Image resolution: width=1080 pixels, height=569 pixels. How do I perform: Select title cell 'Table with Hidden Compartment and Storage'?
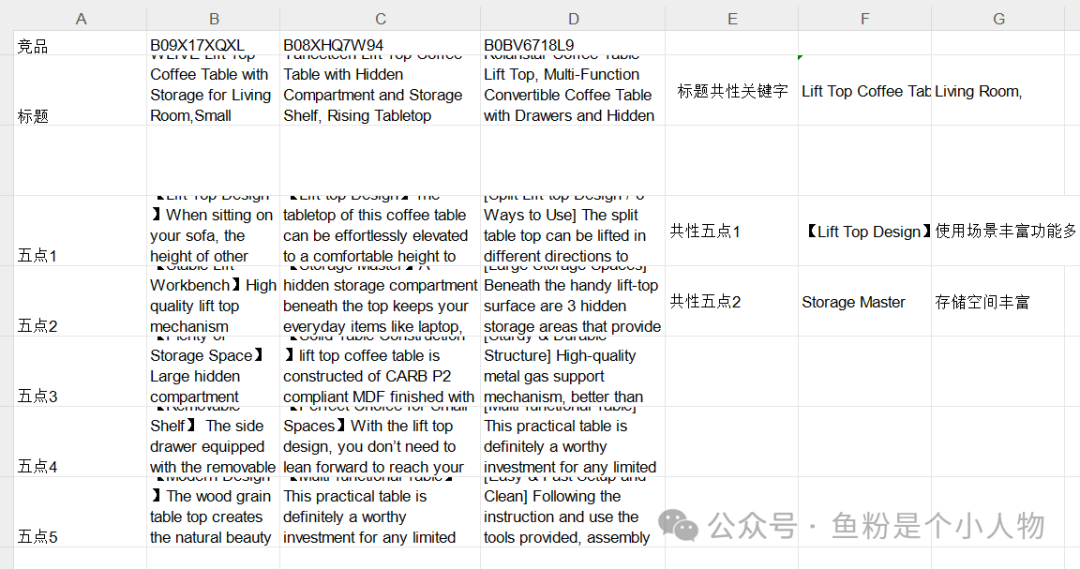tap(380, 90)
